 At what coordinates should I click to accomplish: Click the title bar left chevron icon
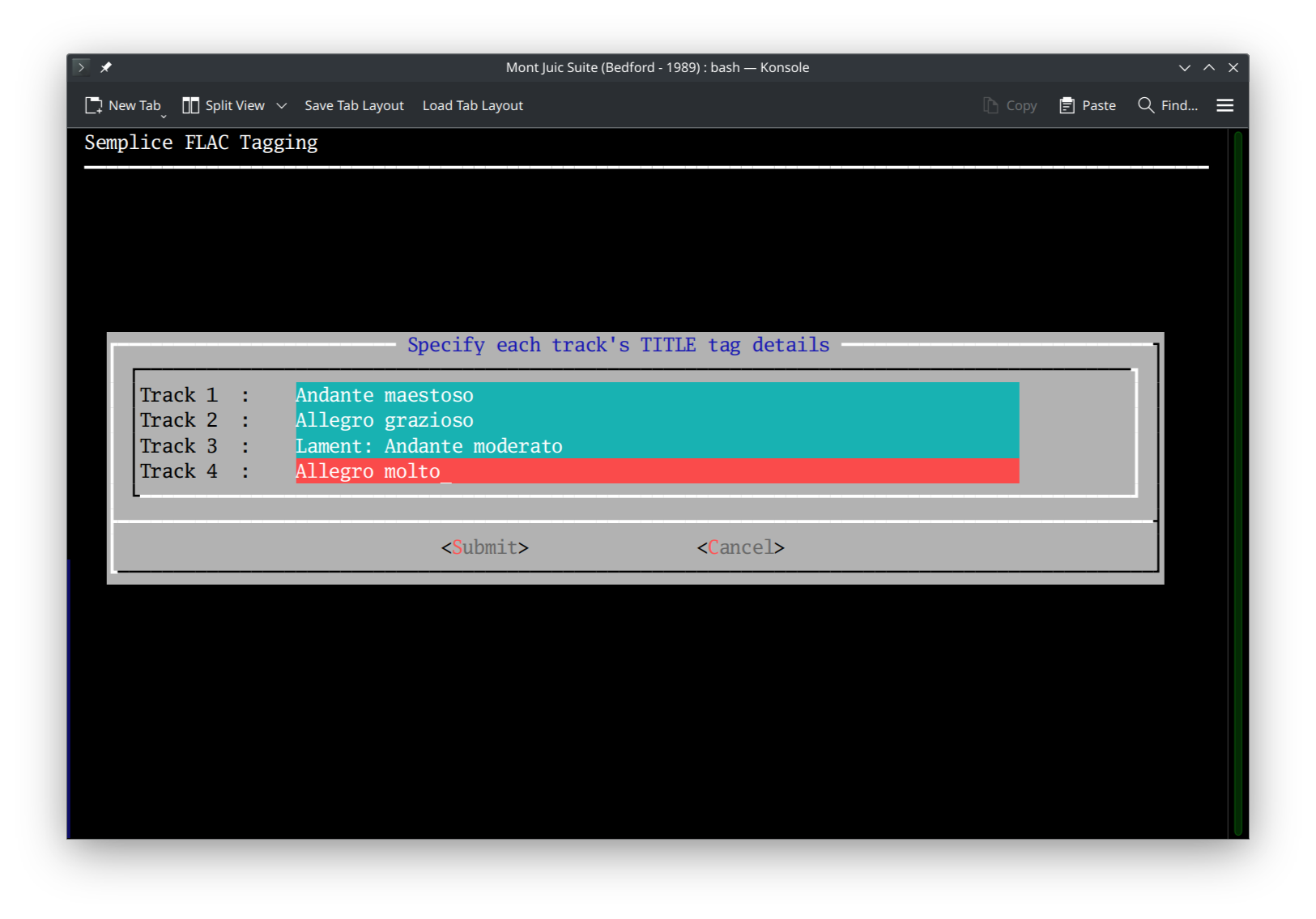[81, 67]
